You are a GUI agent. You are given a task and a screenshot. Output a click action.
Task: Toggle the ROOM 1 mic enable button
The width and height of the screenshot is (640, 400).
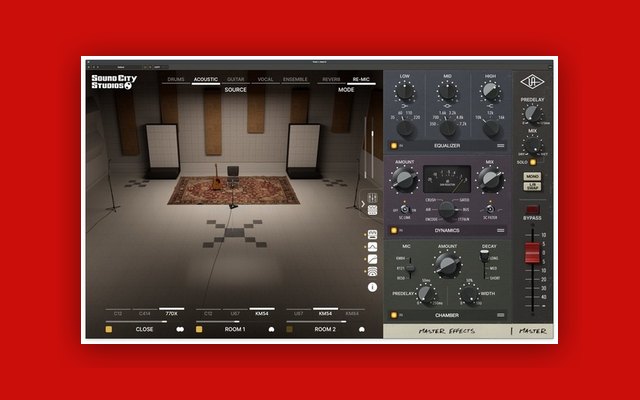point(199,329)
